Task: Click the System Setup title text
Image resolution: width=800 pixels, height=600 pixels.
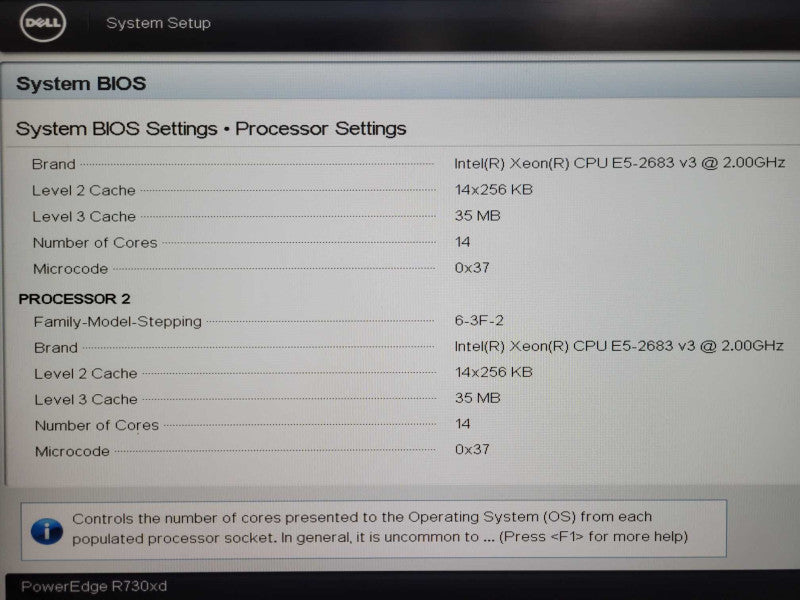Action: 158,23
